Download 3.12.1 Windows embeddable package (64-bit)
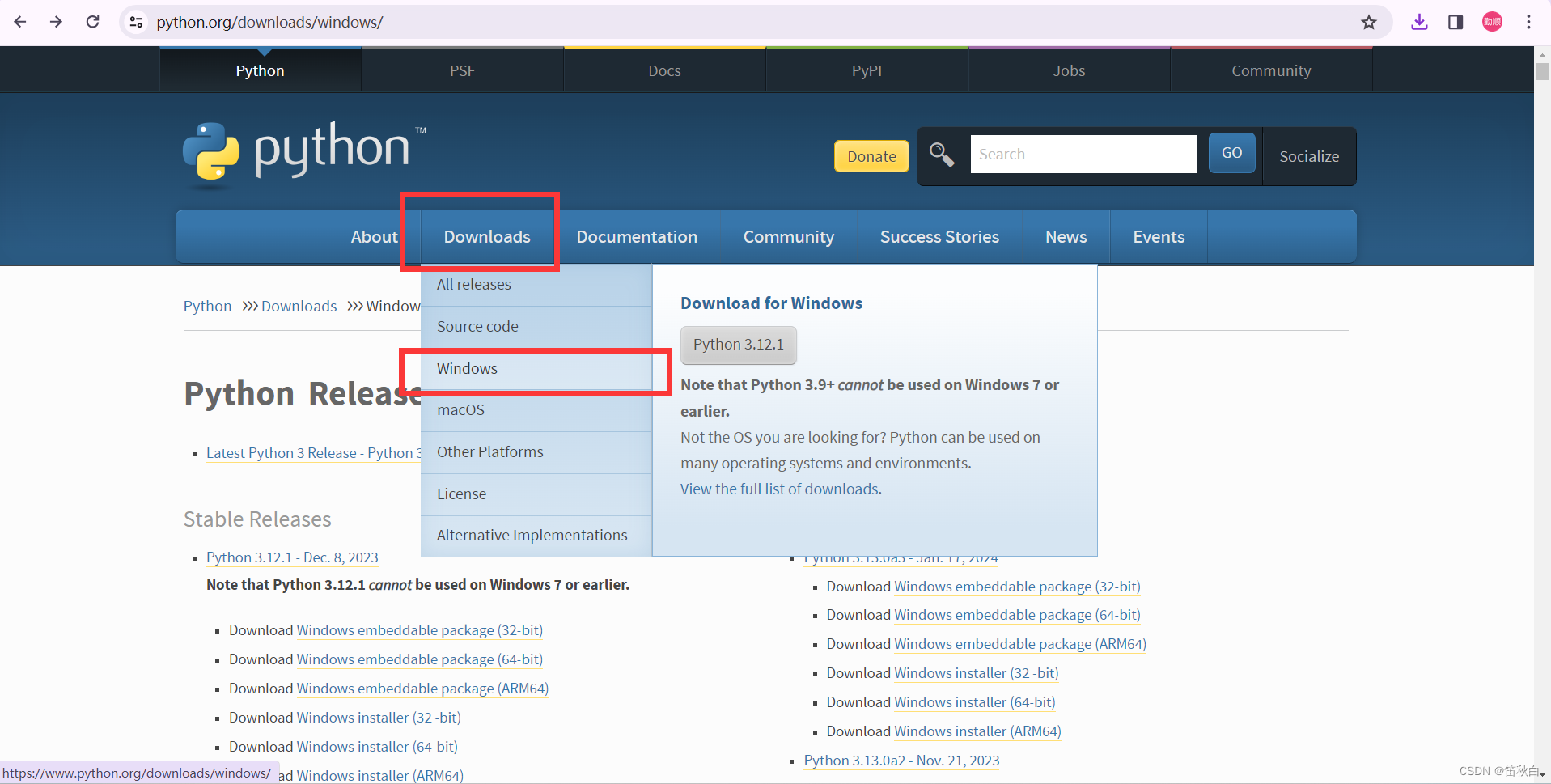Screen dimensions: 1551x784 (420, 659)
